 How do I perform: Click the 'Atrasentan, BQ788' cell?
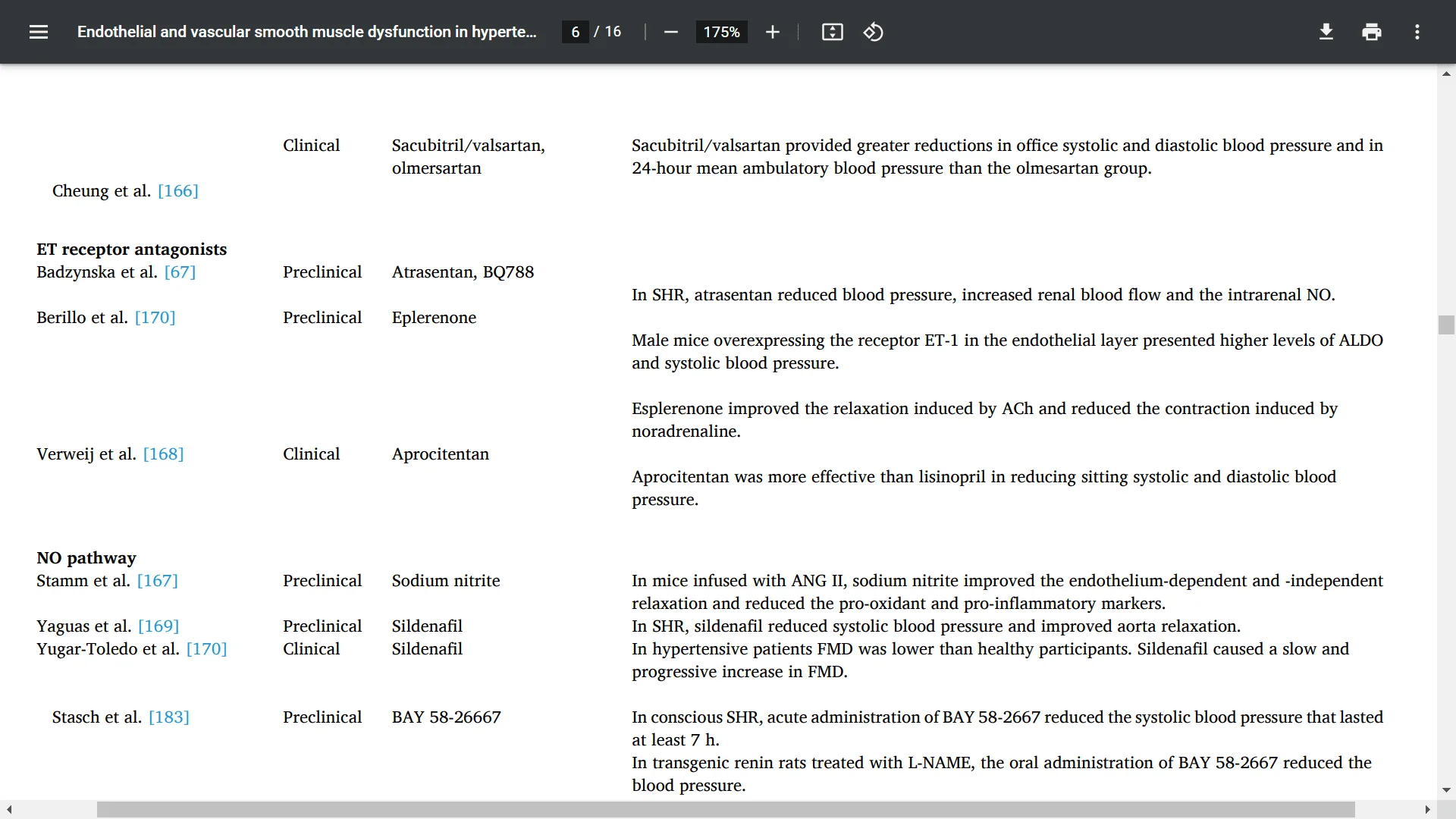463,272
